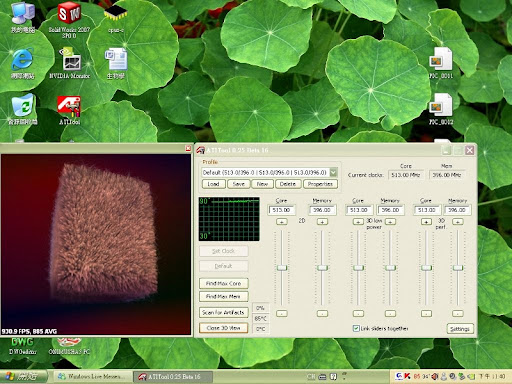Click Find Max Core button
The image size is (512, 384).
(x=224, y=283)
